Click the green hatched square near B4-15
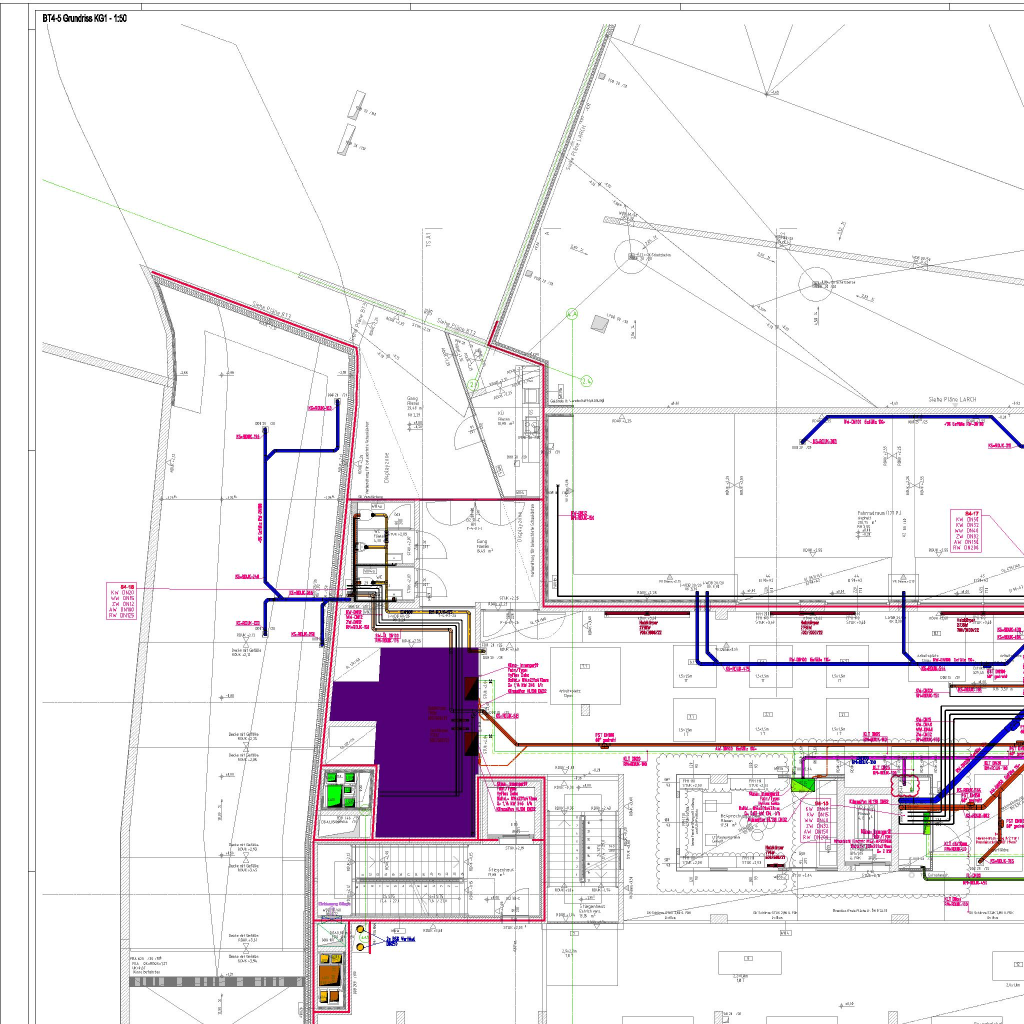Viewport: 1024px width, 1024px height. click(803, 786)
